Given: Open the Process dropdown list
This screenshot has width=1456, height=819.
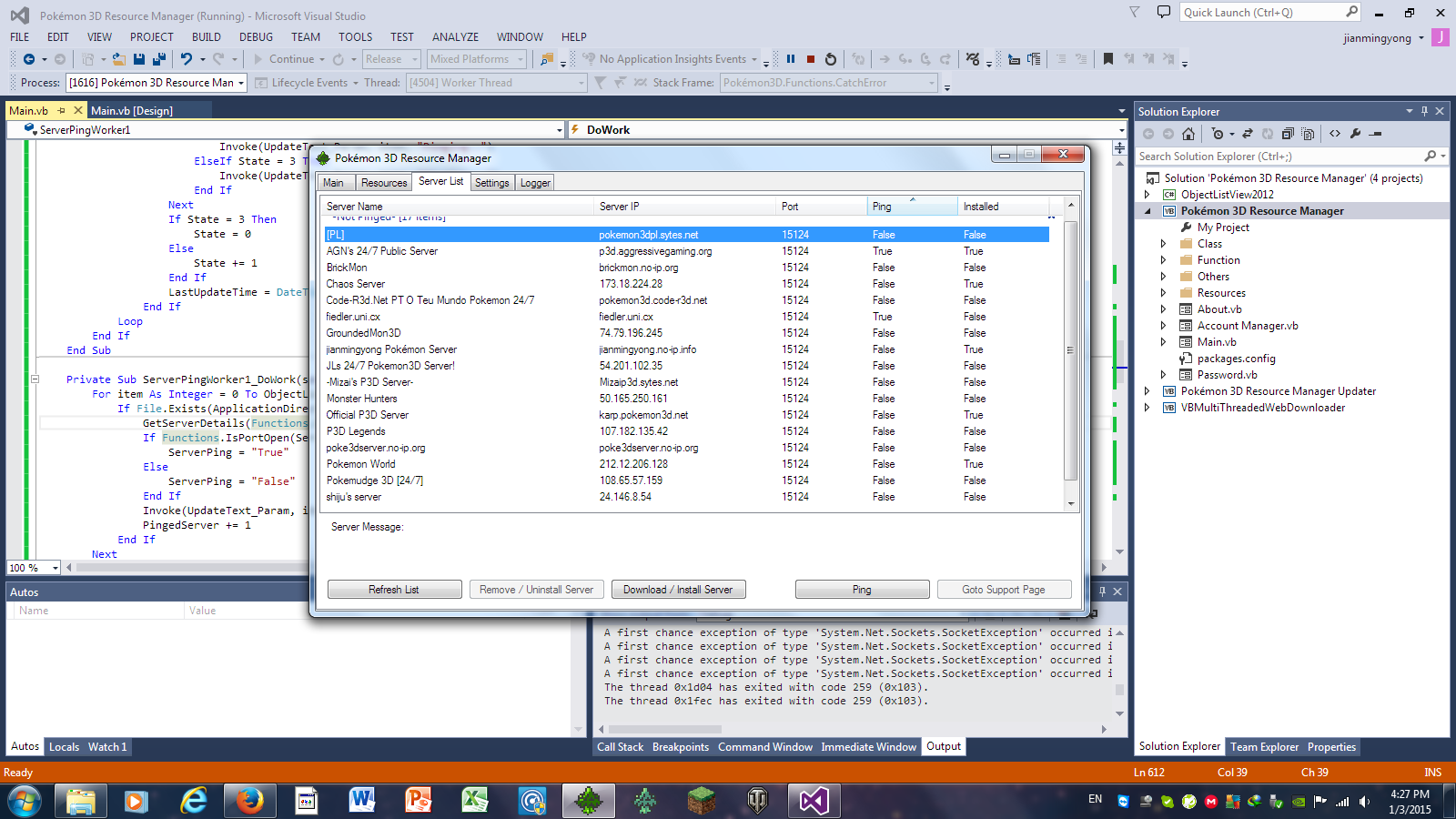Looking at the screenshot, I should (x=241, y=83).
